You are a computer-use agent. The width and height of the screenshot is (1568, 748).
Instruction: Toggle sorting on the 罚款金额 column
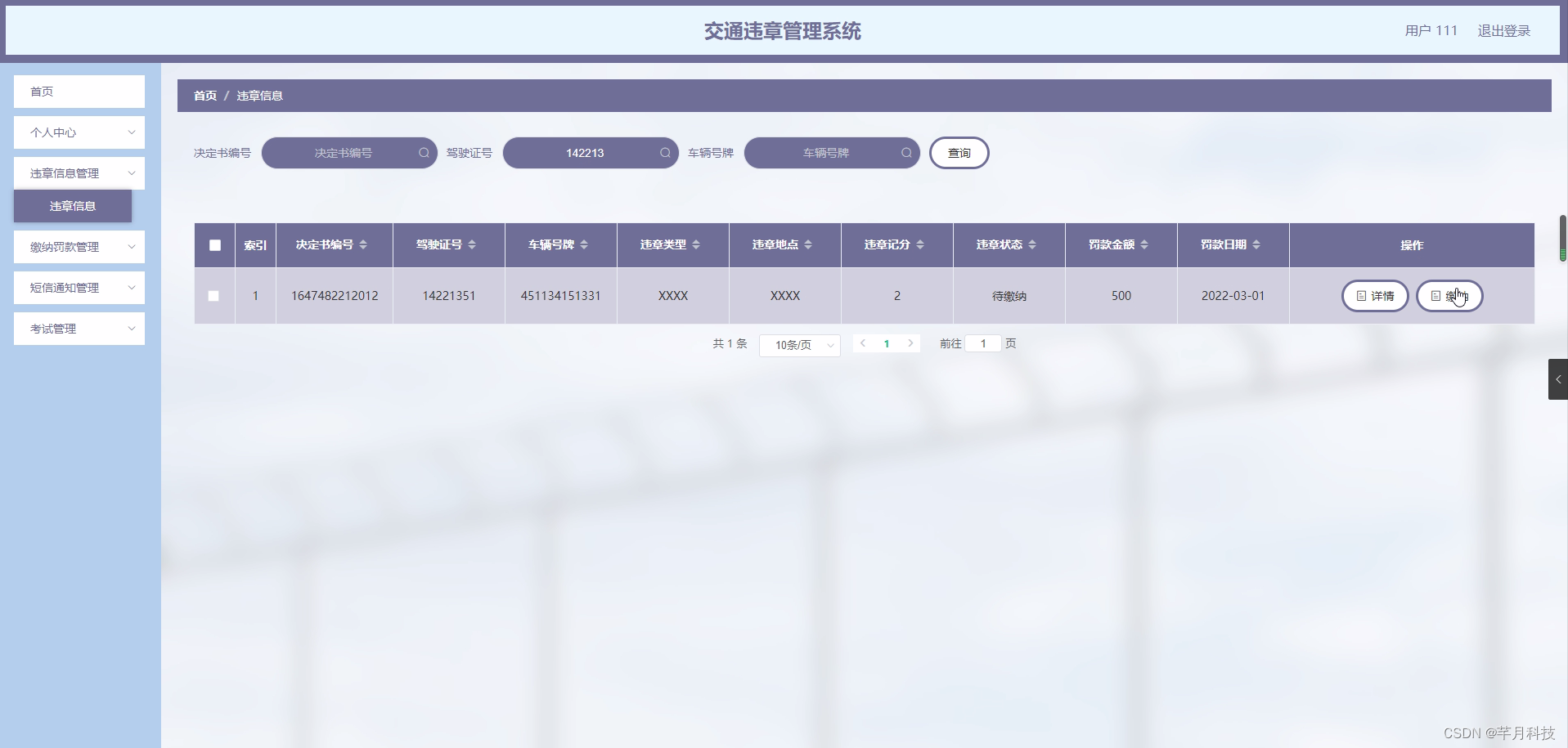[x=1143, y=244]
